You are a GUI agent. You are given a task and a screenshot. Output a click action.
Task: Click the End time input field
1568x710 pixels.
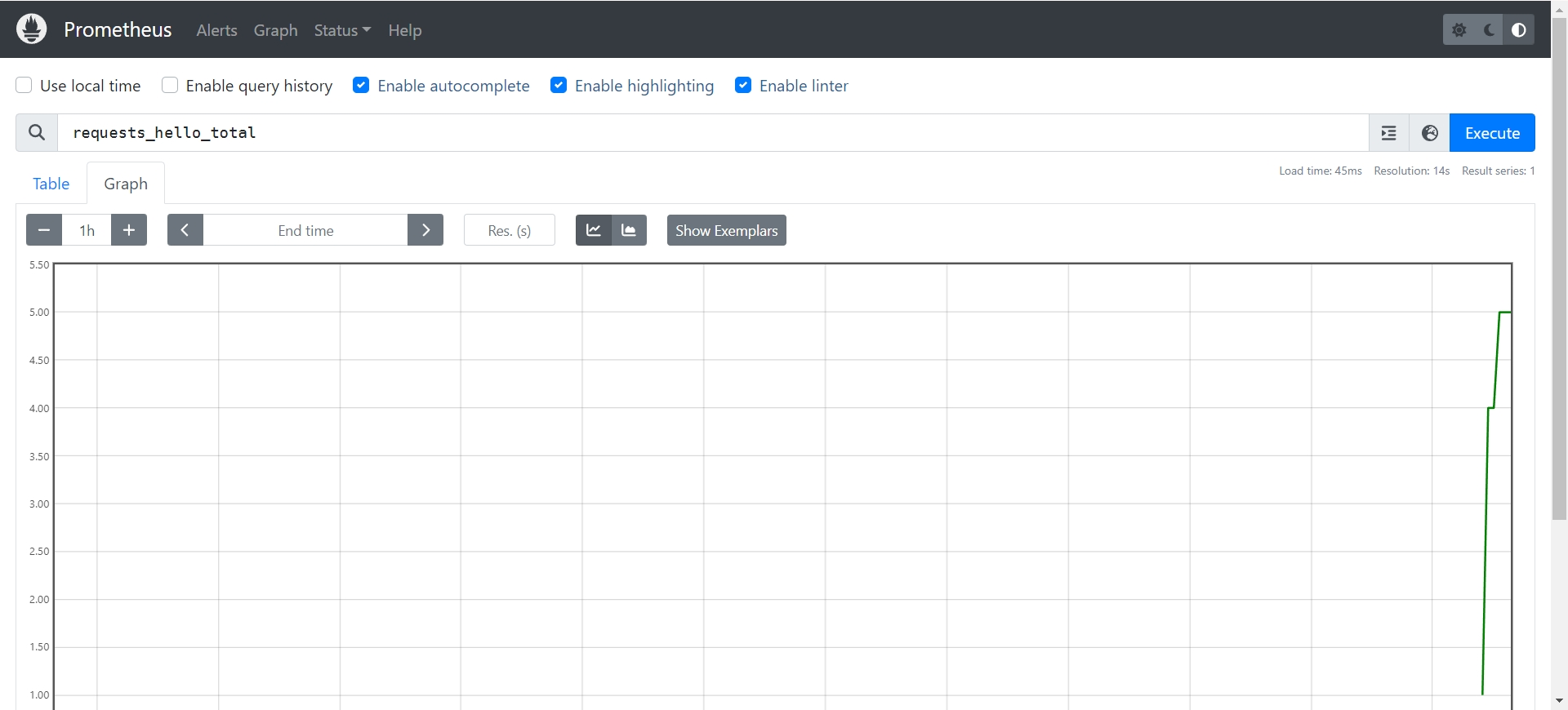point(305,230)
